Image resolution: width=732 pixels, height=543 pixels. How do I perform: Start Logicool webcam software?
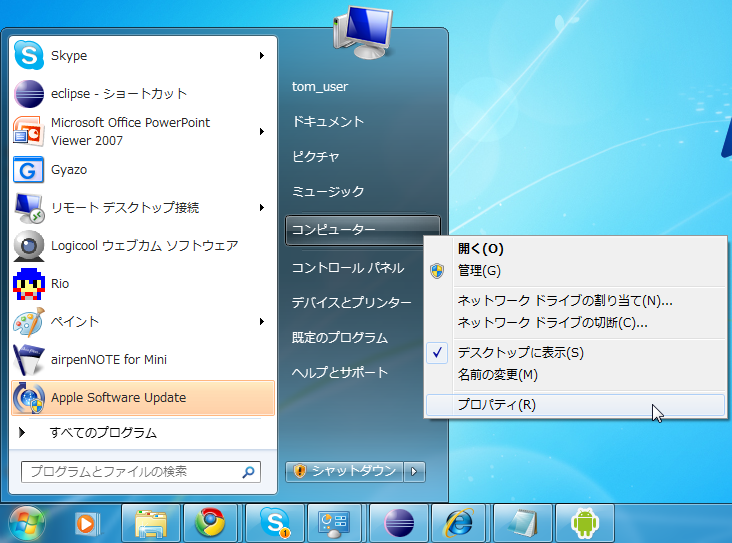[x=143, y=246]
